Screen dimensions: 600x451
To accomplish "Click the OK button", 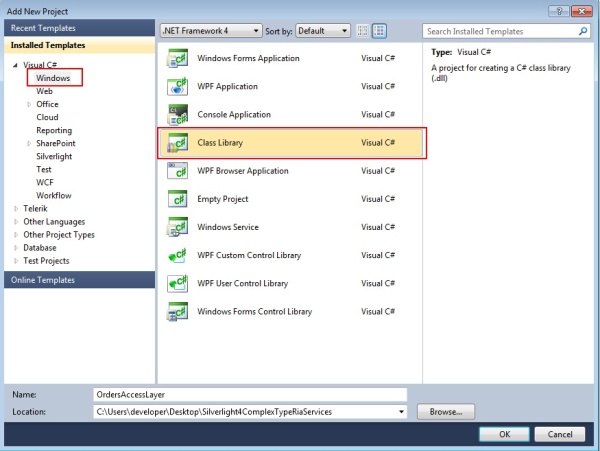I will pyautogui.click(x=504, y=434).
